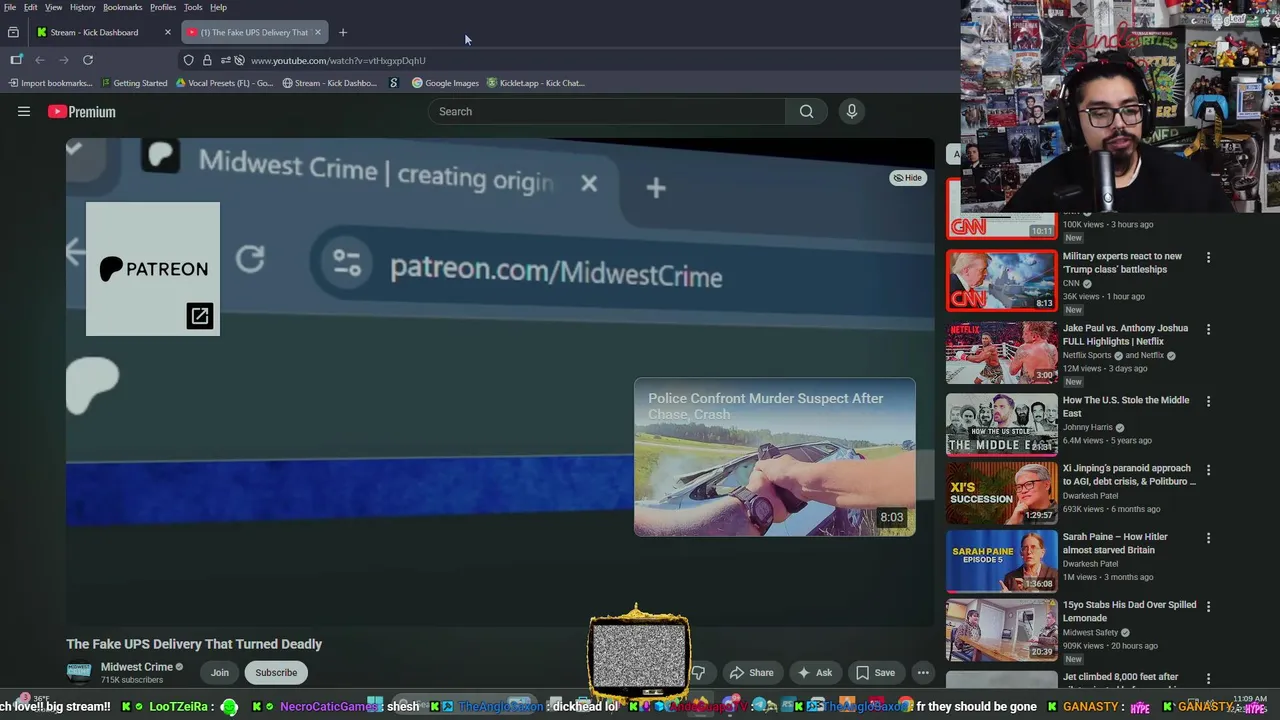Click the YouTube search input field
This screenshot has height=720, width=1280.
pyautogui.click(x=607, y=112)
